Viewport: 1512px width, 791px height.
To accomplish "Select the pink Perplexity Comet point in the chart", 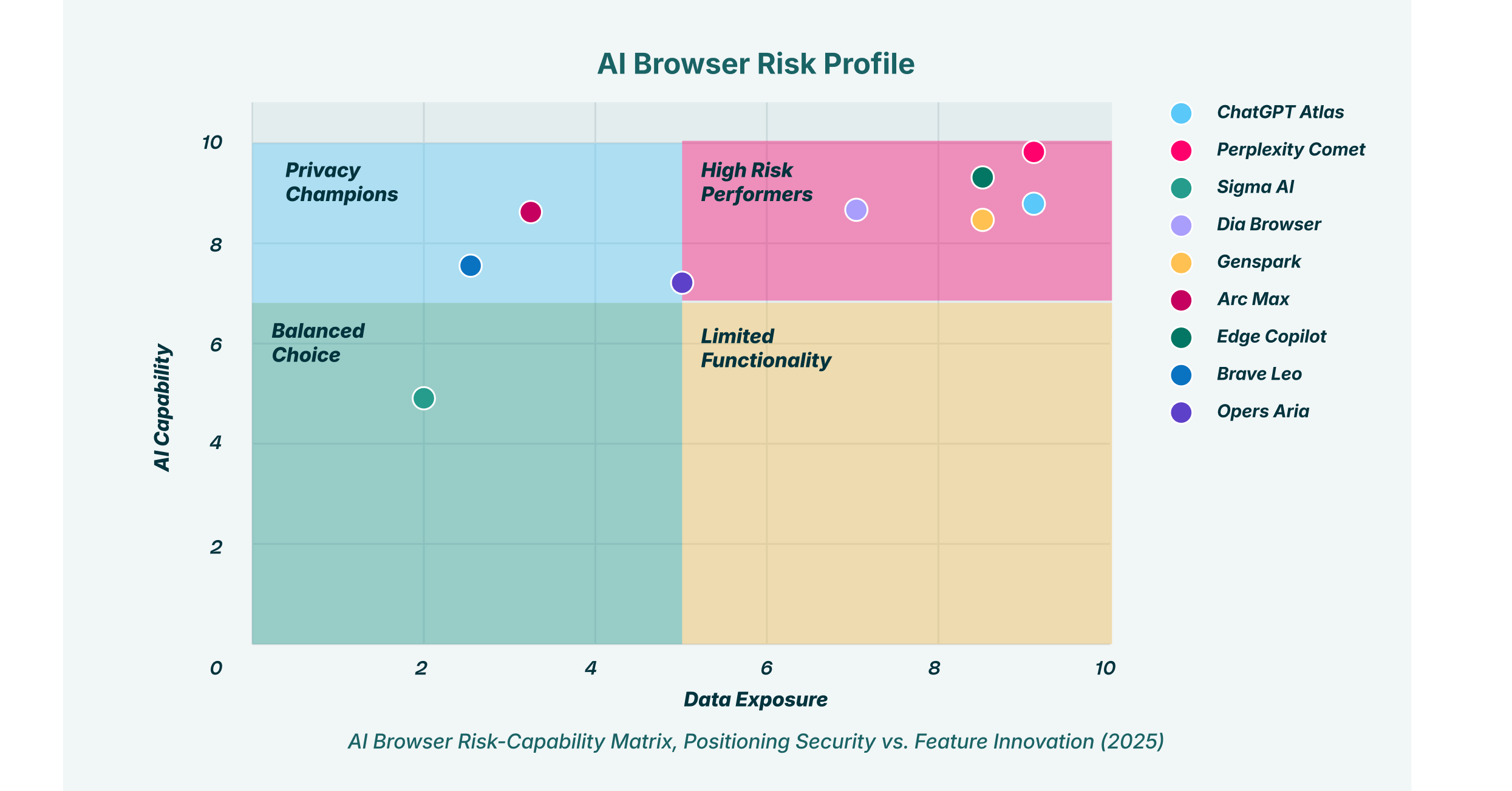I will [x=1033, y=152].
